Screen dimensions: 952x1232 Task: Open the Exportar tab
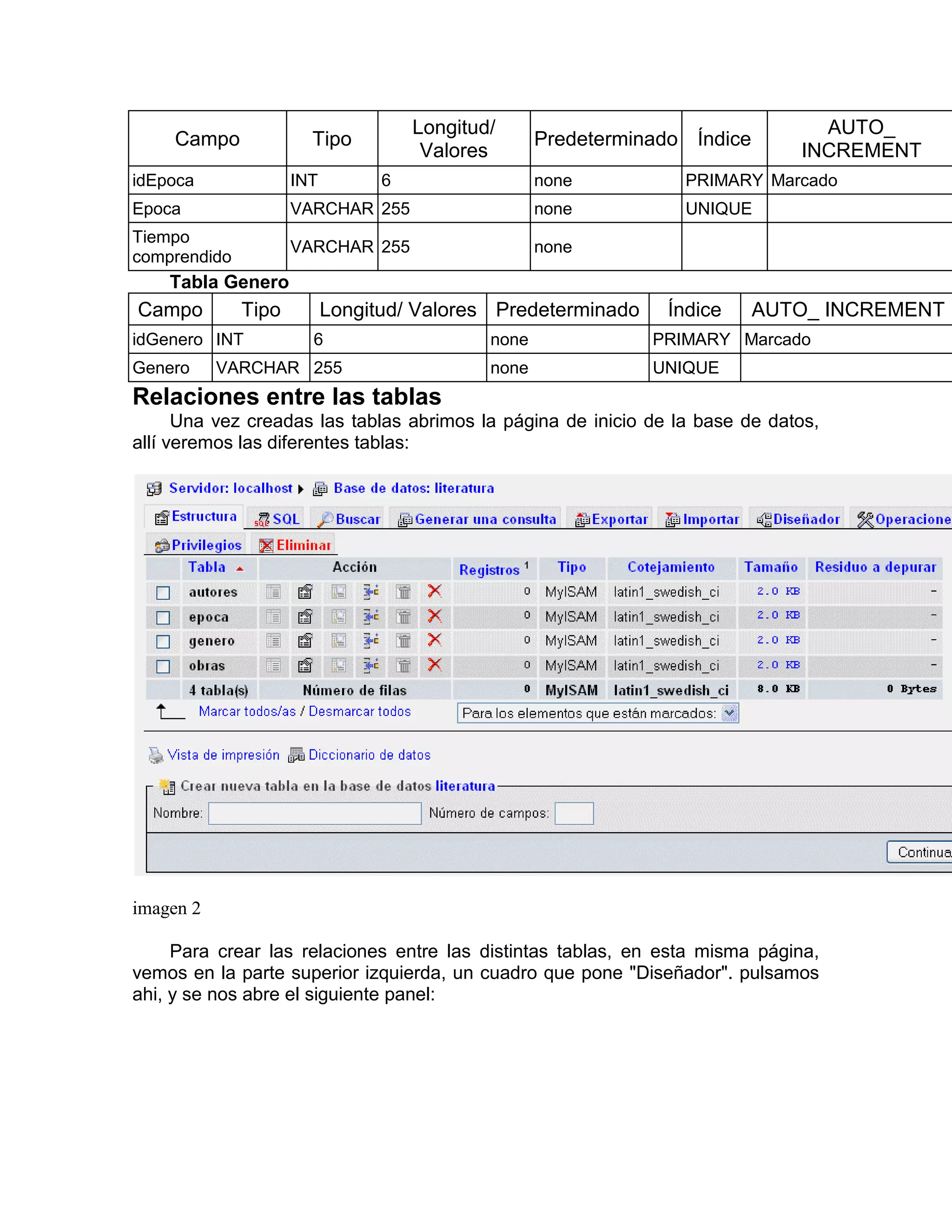coord(610,519)
